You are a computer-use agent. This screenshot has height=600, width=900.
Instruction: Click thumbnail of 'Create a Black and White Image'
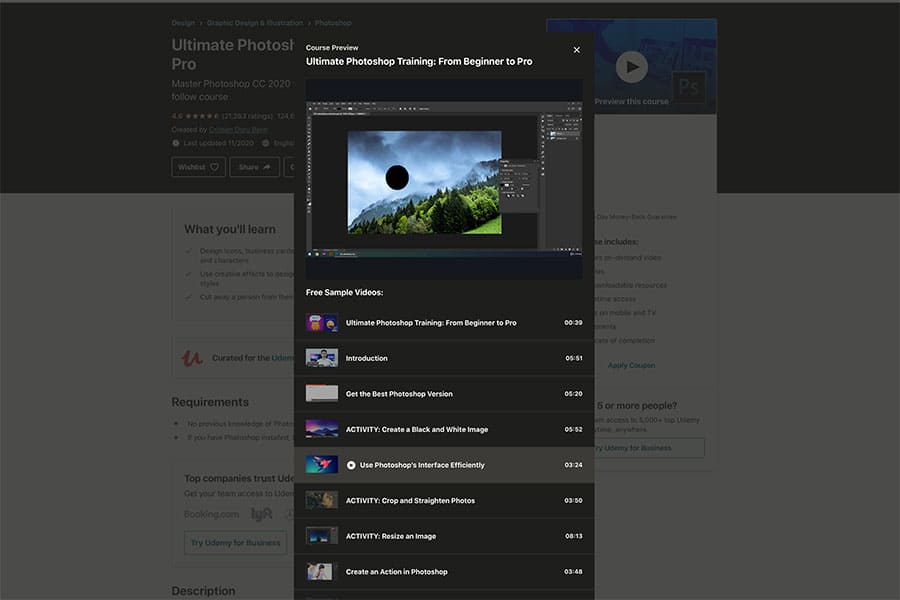click(x=321, y=429)
